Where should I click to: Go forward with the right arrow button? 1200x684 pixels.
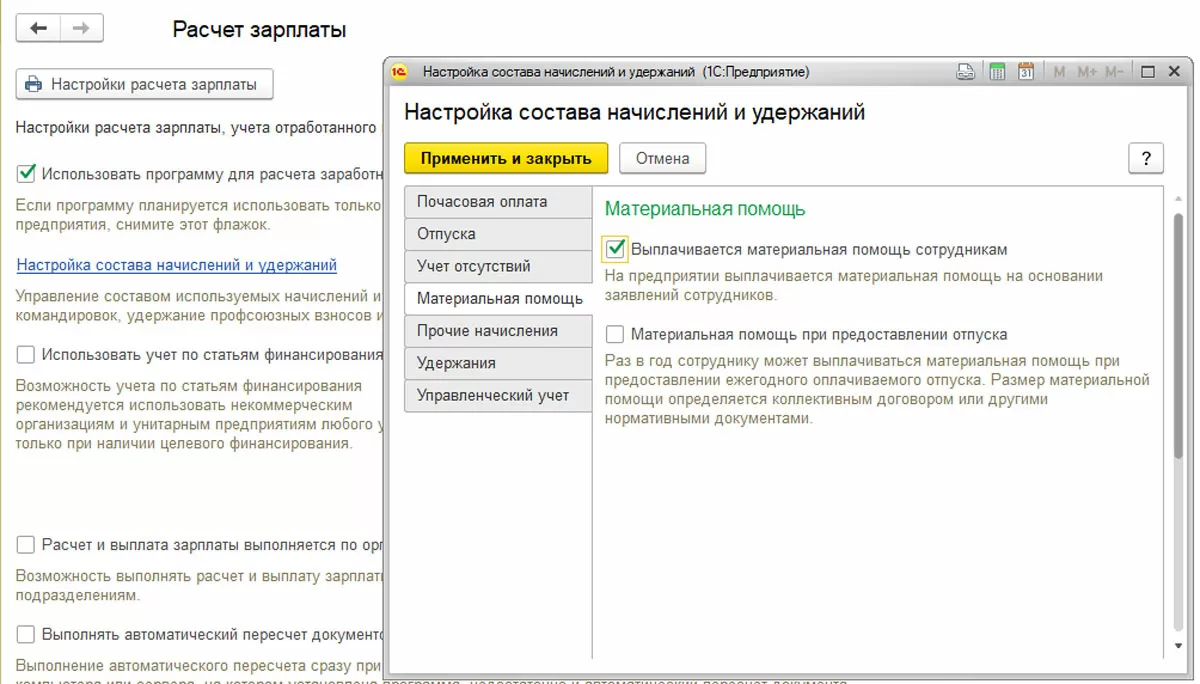82,28
